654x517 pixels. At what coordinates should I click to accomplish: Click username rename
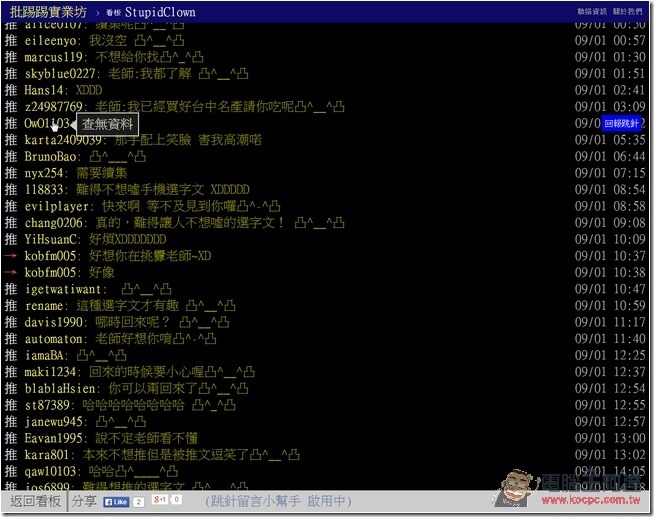(x=43, y=306)
